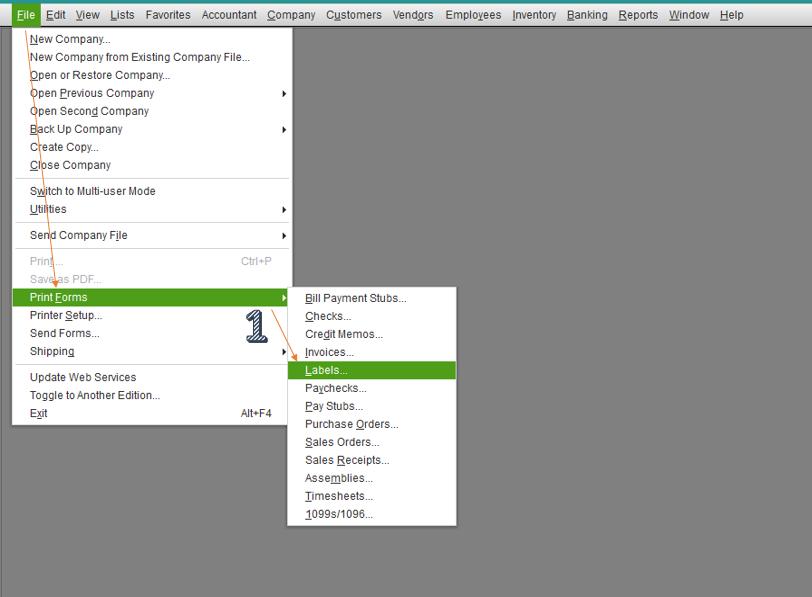The image size is (812, 597).
Task: Choose Exit from File menu
Action: [x=151, y=413]
